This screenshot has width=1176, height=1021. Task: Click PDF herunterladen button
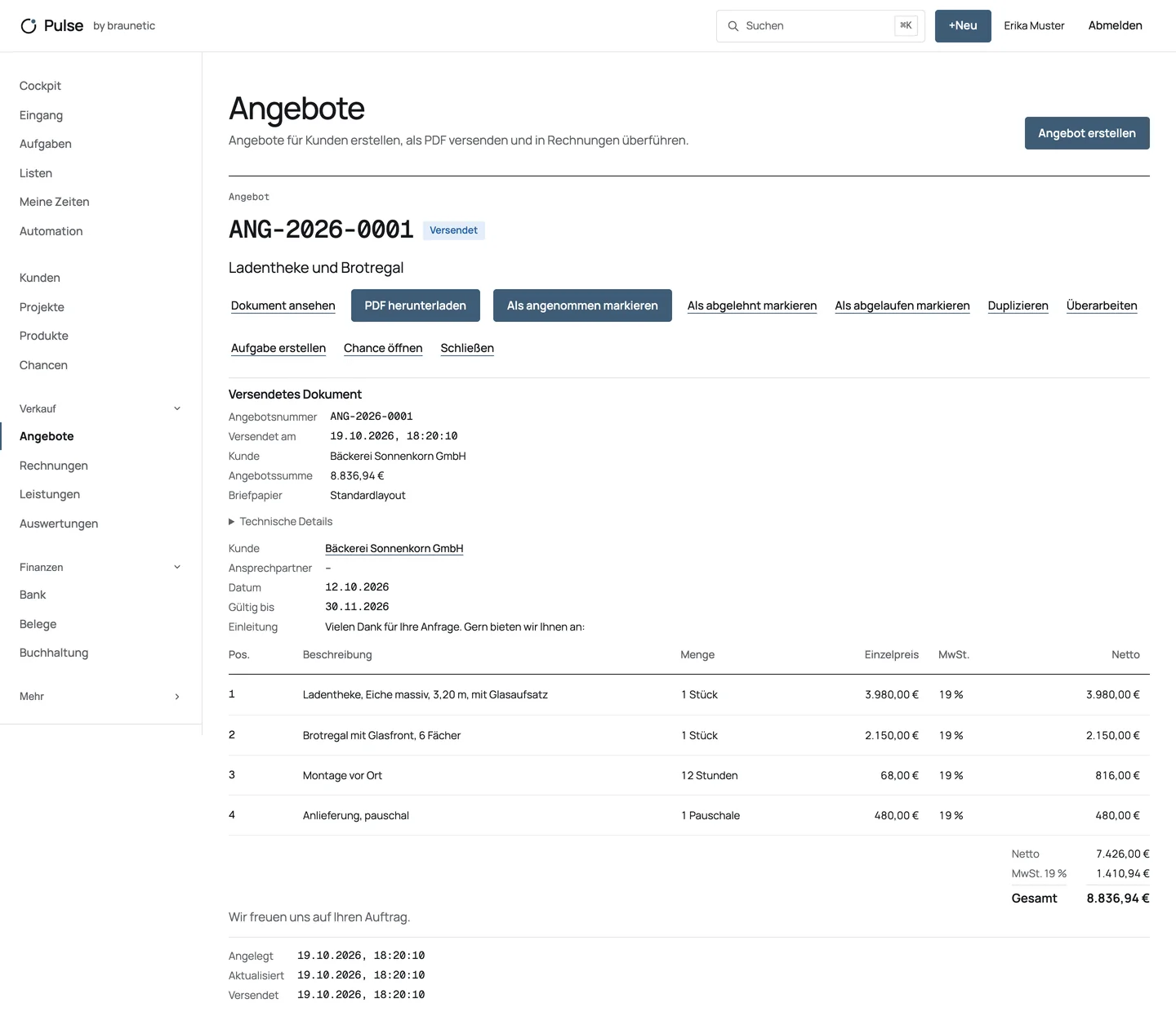416,305
